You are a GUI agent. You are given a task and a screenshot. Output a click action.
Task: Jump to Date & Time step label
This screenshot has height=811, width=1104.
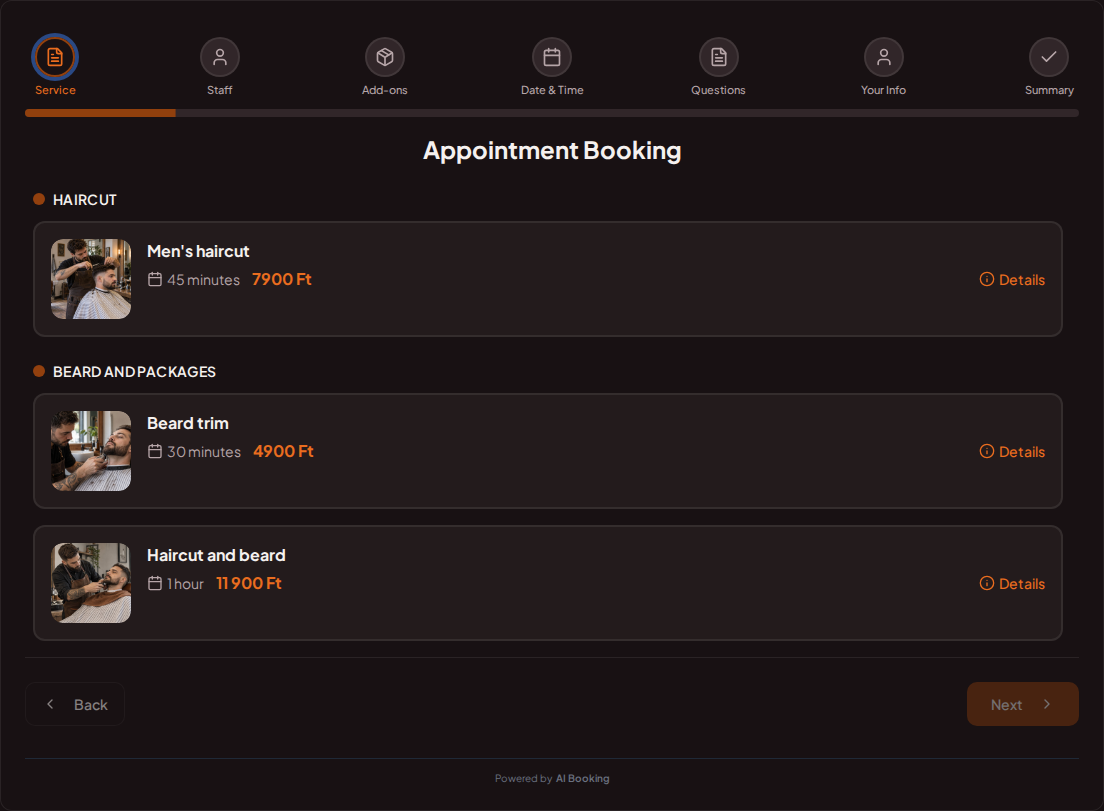(x=552, y=90)
